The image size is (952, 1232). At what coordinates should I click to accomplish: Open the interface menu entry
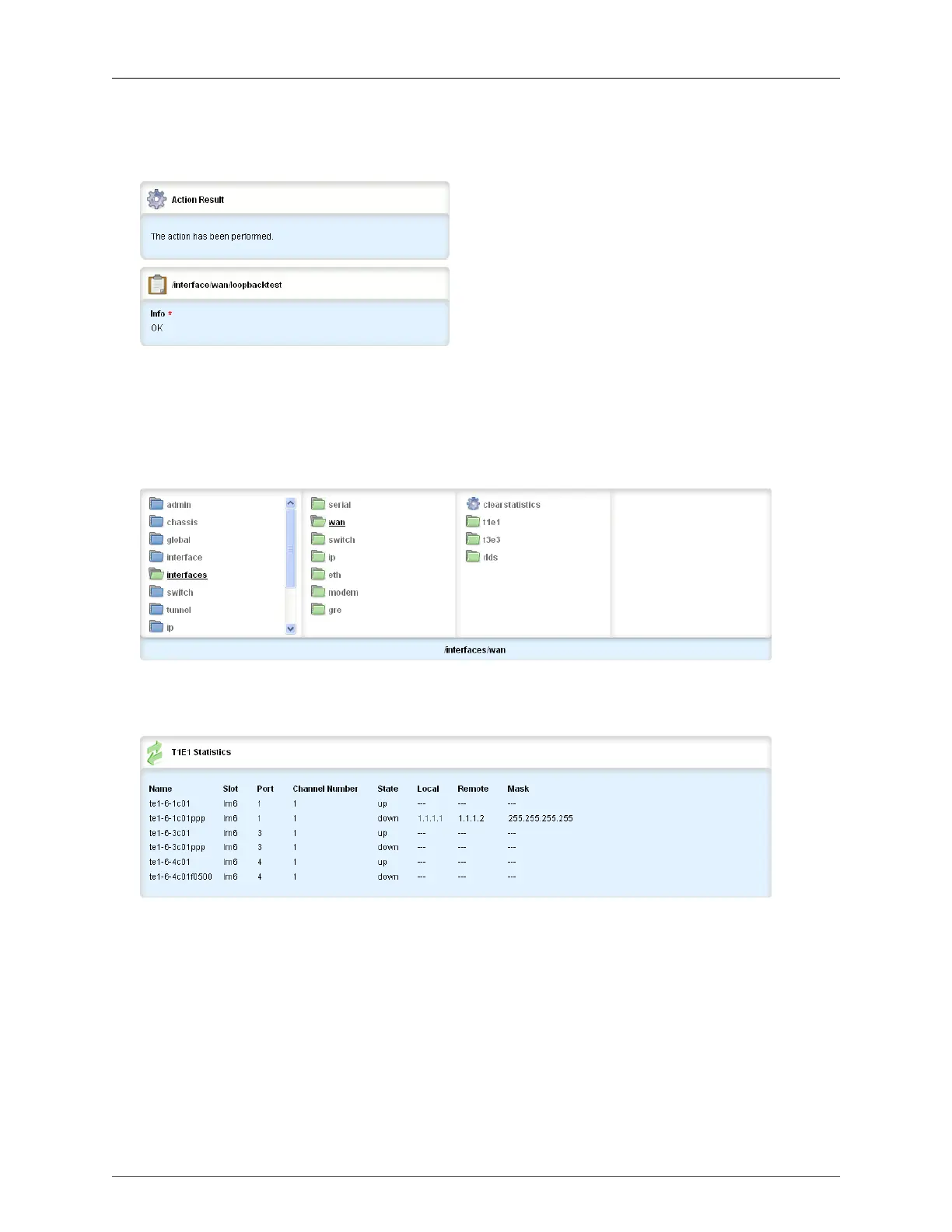click(x=184, y=558)
